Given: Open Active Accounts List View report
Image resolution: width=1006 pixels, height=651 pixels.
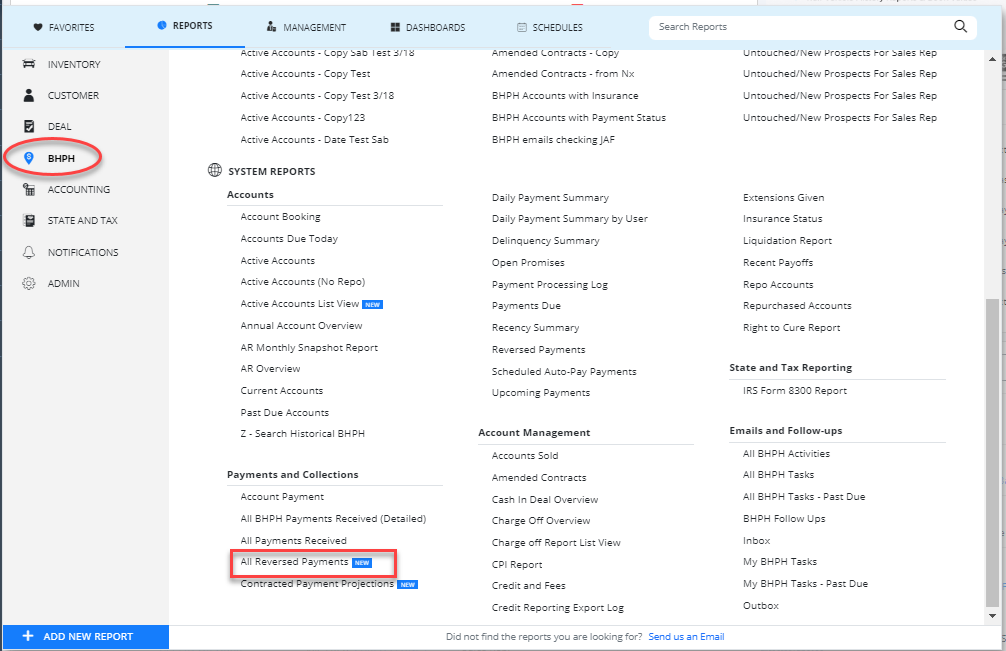Looking at the screenshot, I should [300, 303].
